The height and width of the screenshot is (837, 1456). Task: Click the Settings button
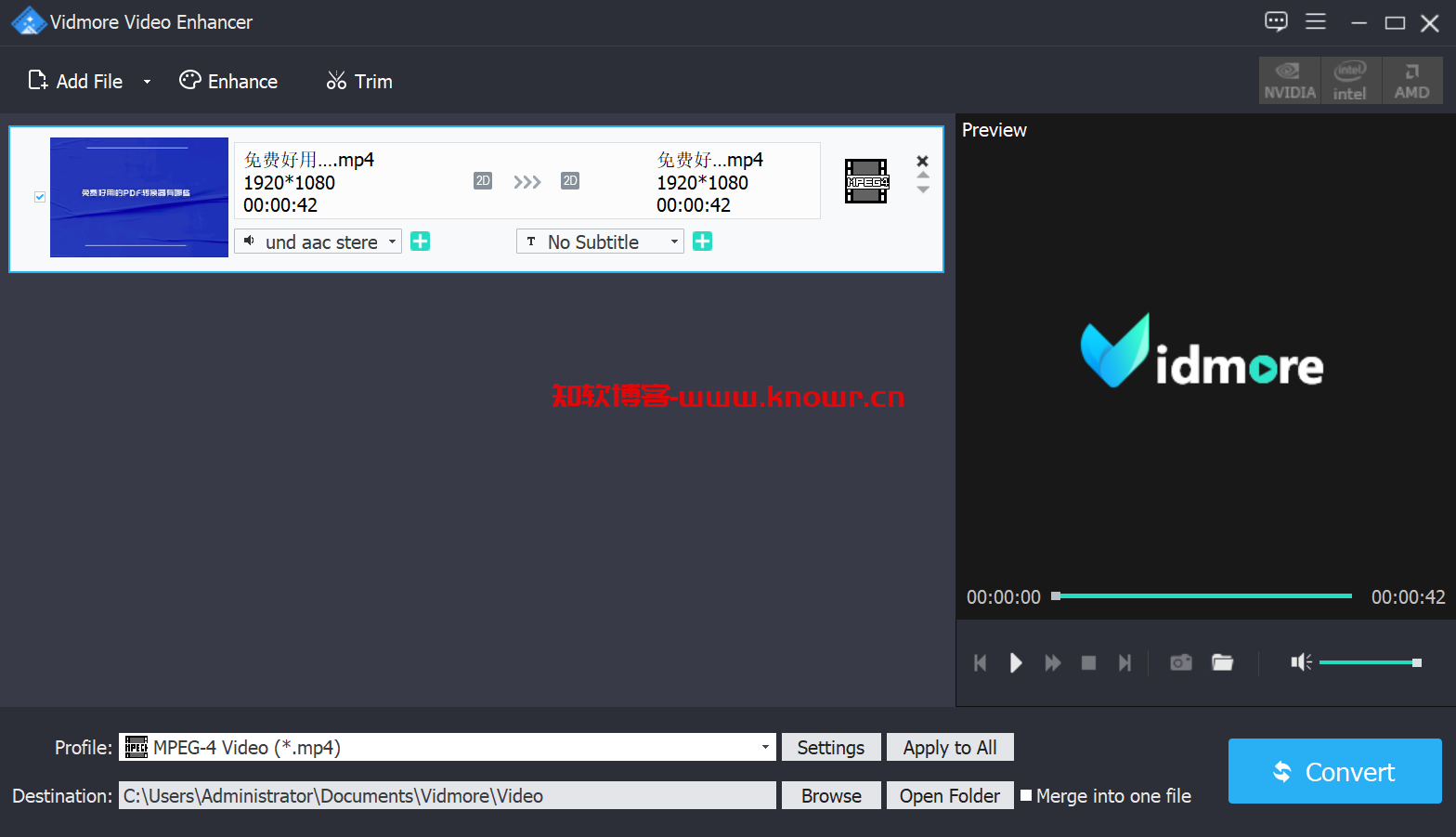(831, 747)
